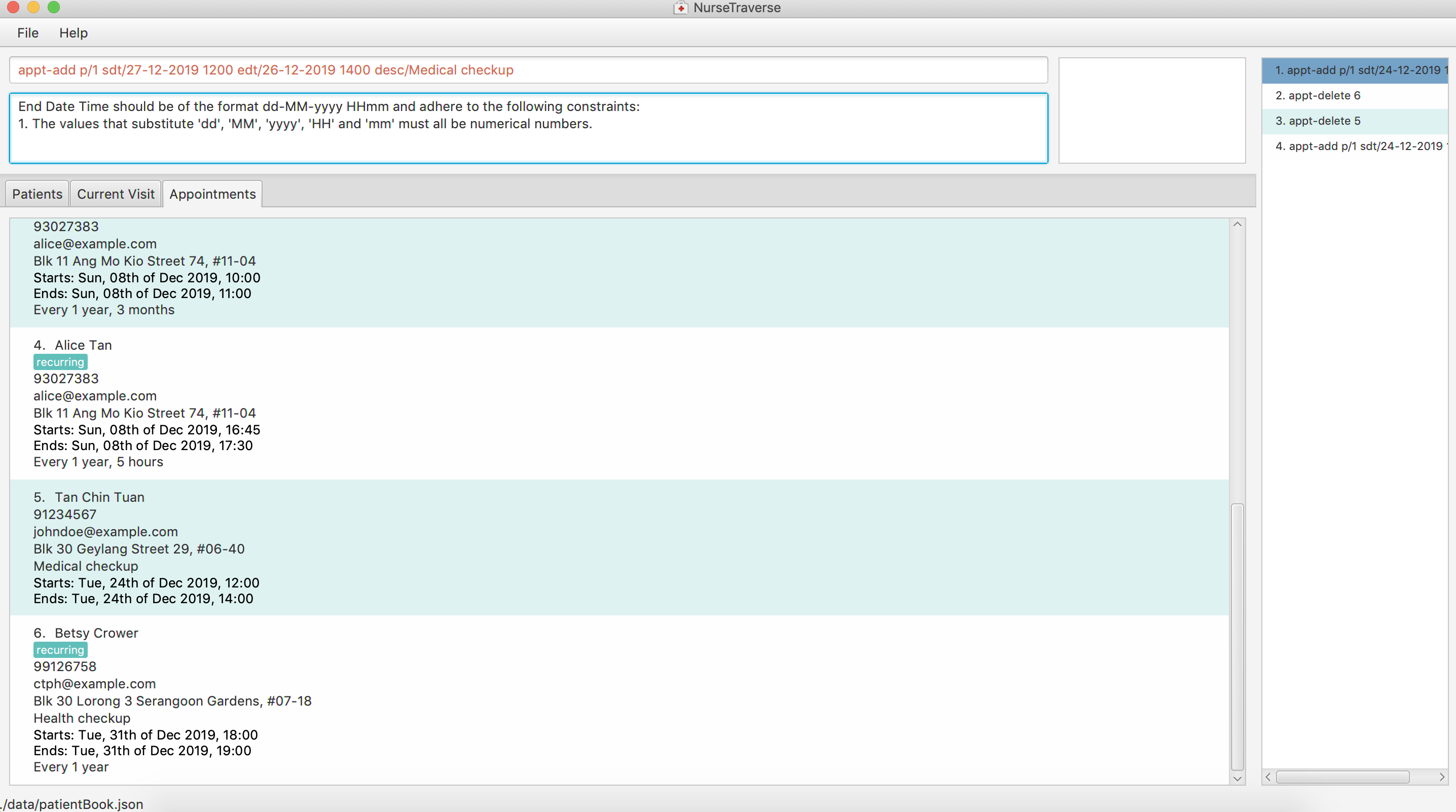
Task: Select history entry 3 appt-delete 5
Action: 1355,121
